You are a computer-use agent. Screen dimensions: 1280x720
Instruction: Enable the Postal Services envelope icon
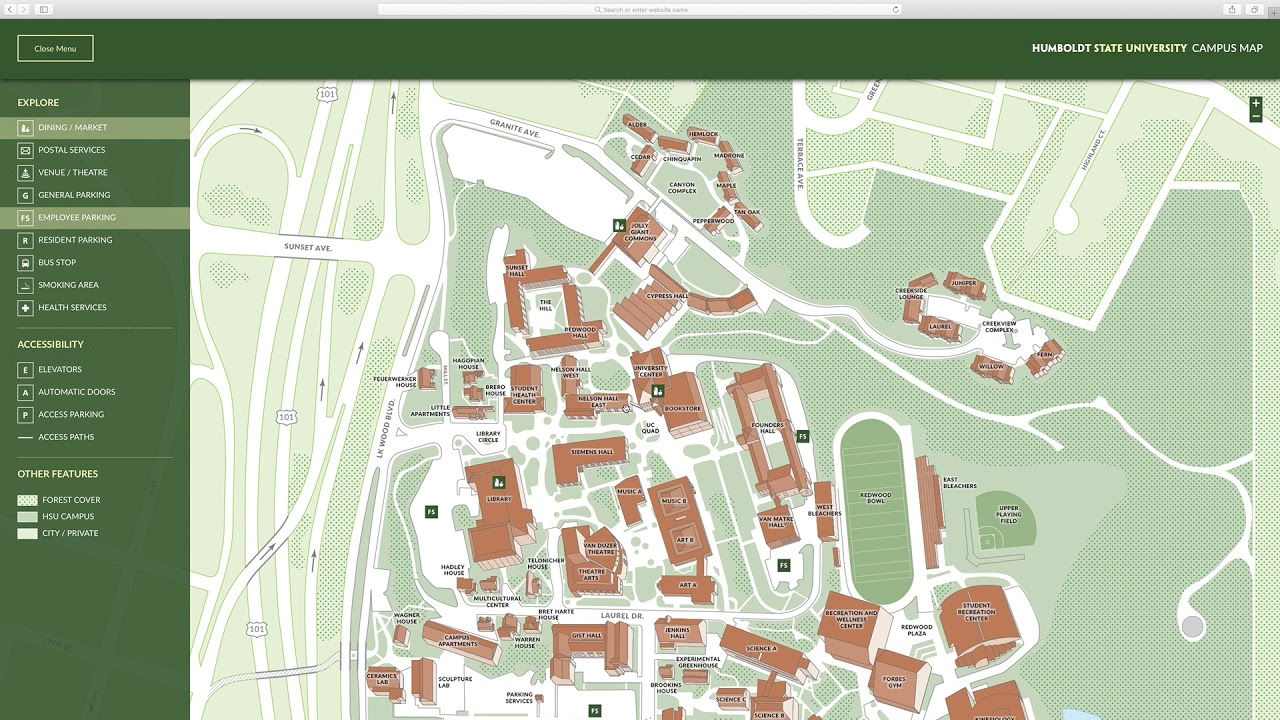pyautogui.click(x=26, y=150)
